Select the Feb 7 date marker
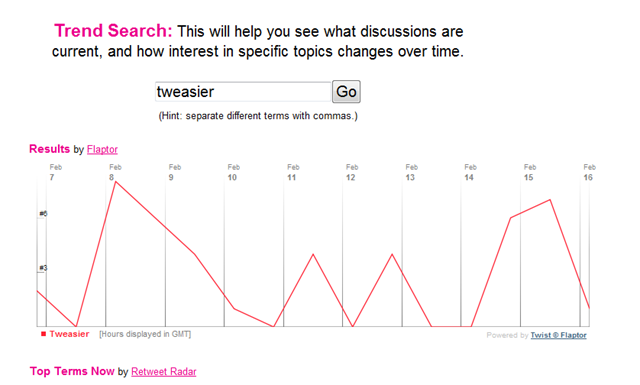The image size is (640, 385). click(x=56, y=172)
